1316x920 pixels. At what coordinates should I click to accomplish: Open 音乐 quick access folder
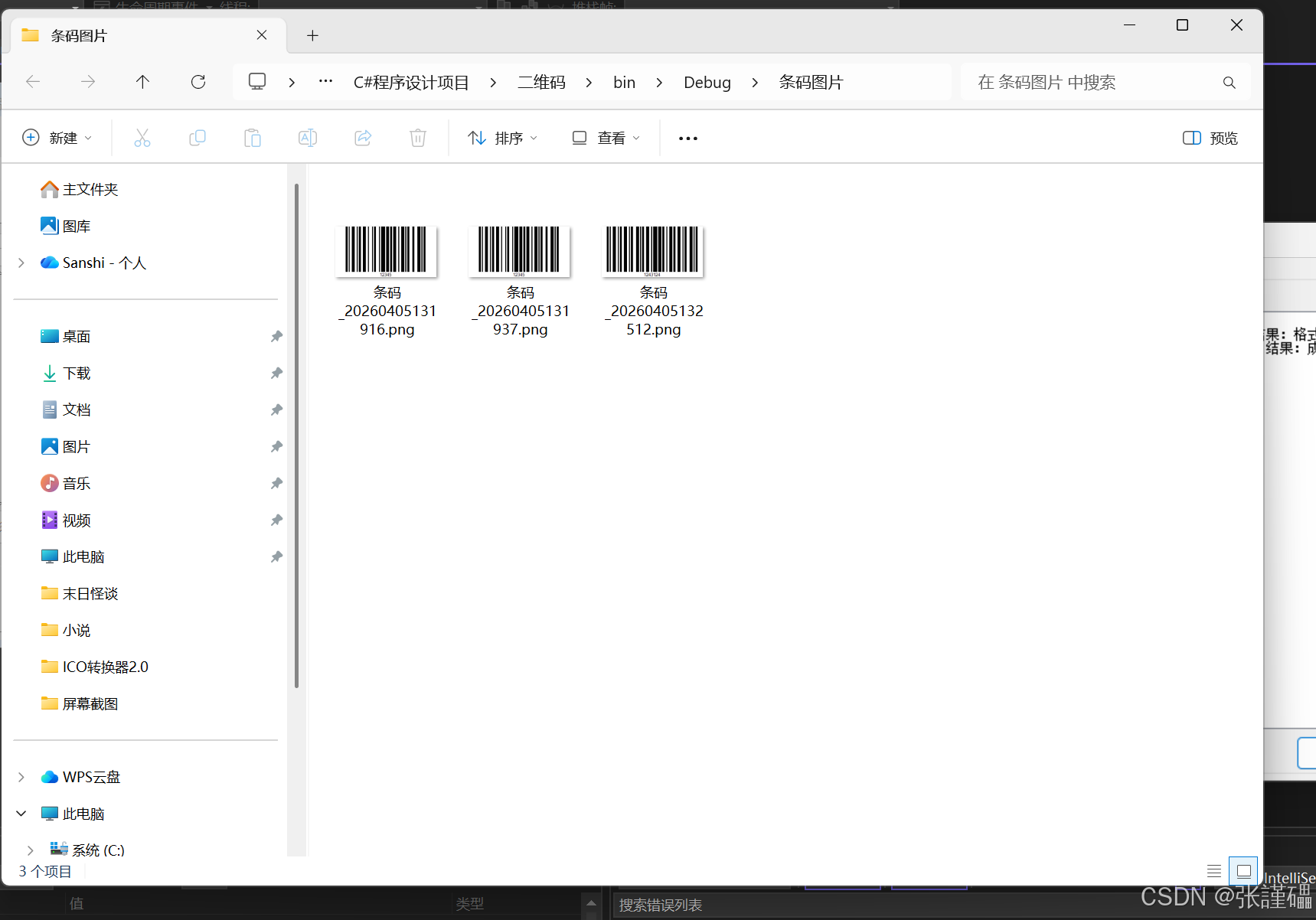tap(66, 483)
